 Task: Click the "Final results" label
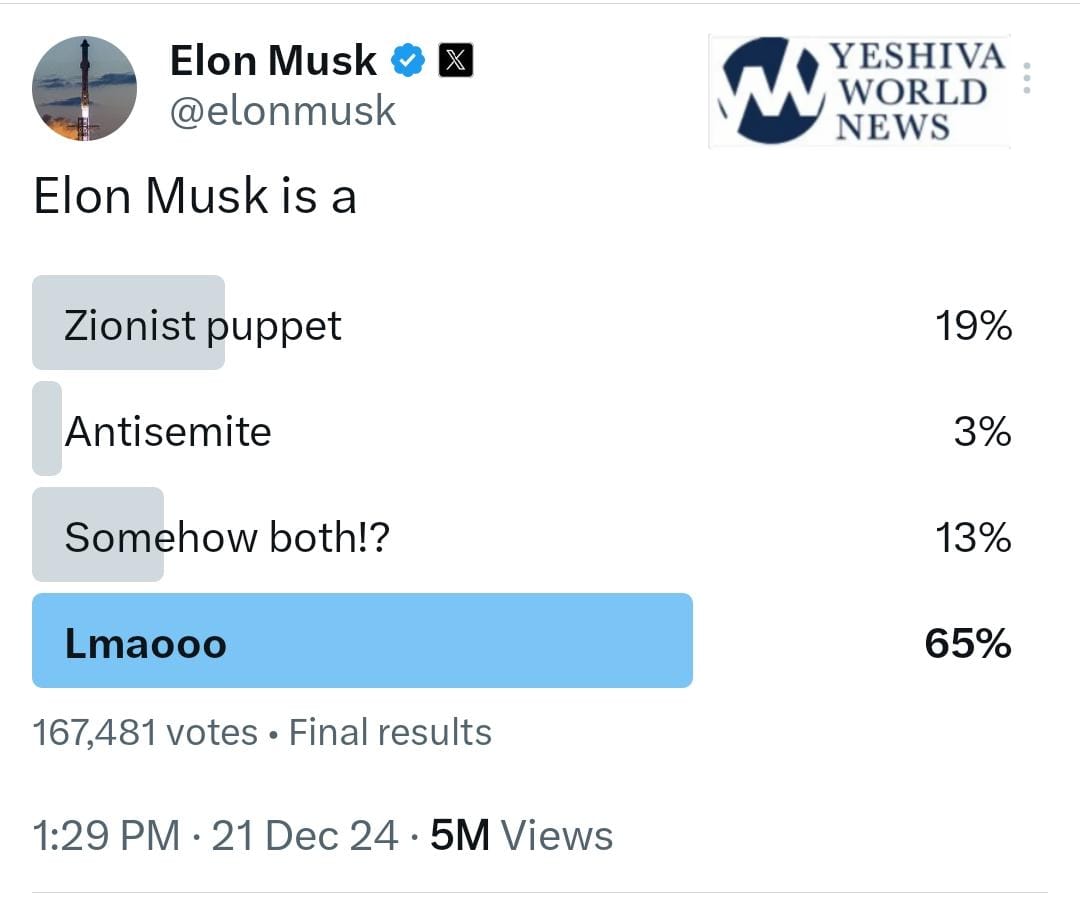(390, 733)
